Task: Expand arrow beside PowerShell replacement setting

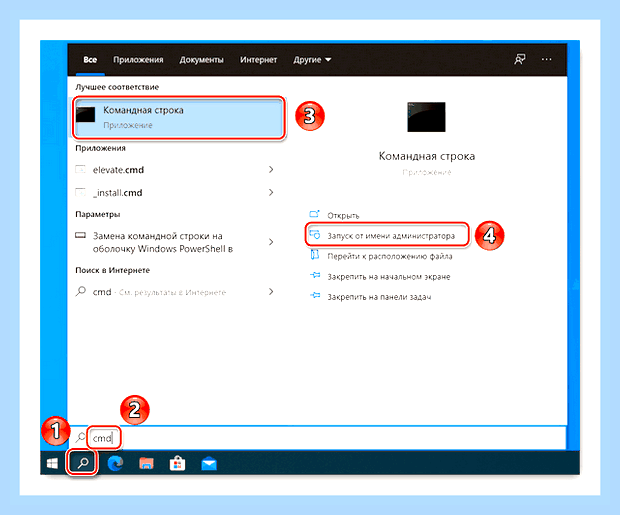Action: pos(271,242)
